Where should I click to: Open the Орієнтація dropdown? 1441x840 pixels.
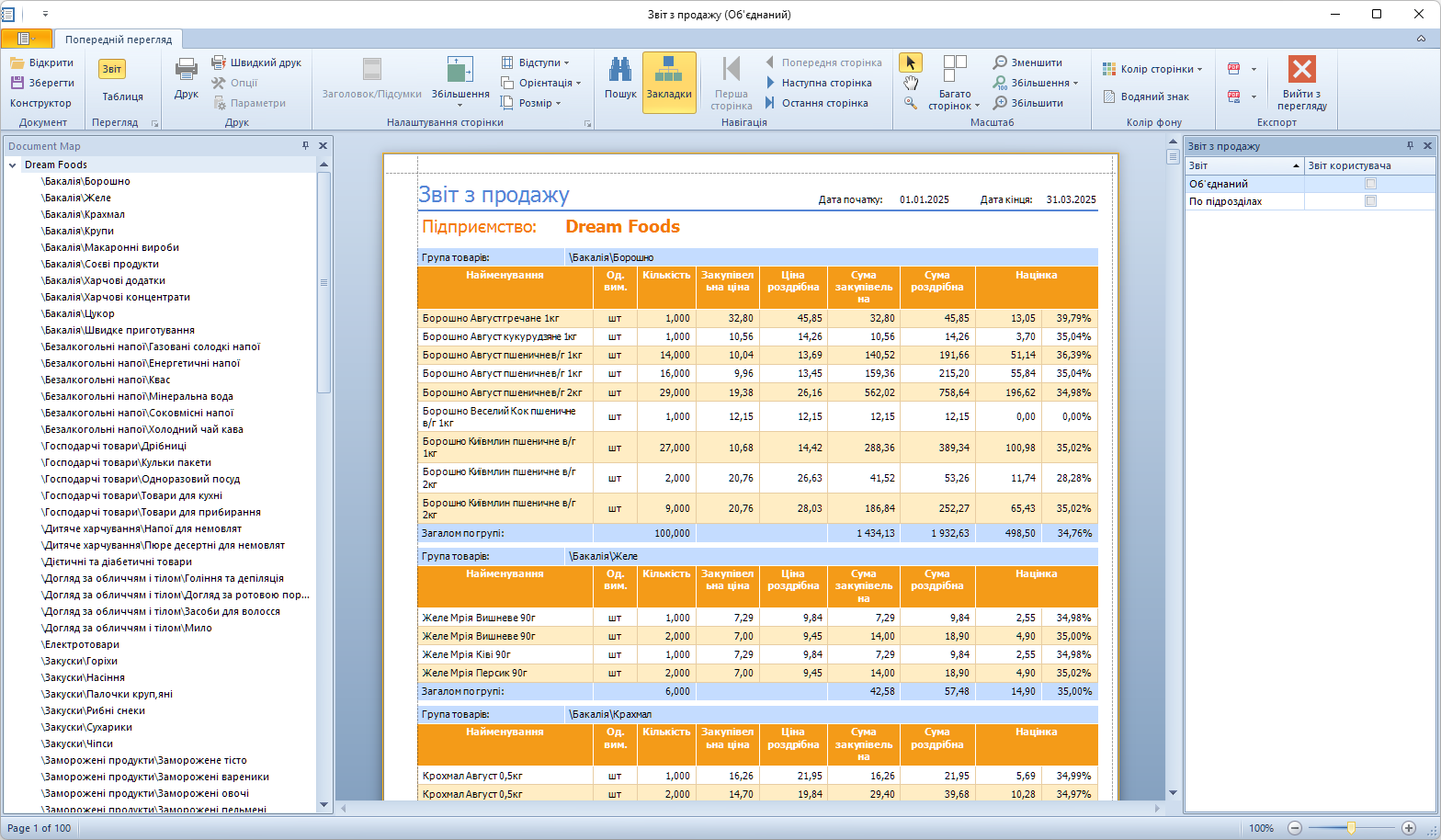tap(542, 83)
